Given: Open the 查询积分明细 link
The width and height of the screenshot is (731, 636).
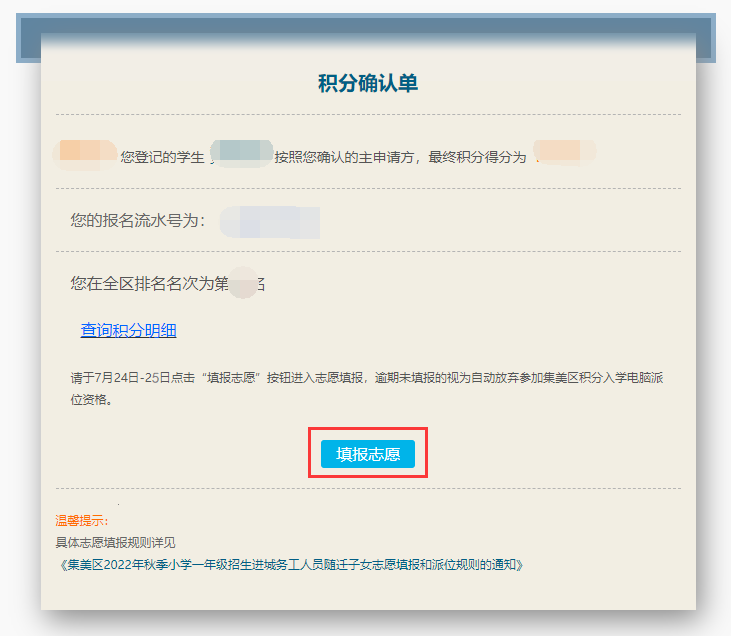Looking at the screenshot, I should coord(128,331).
